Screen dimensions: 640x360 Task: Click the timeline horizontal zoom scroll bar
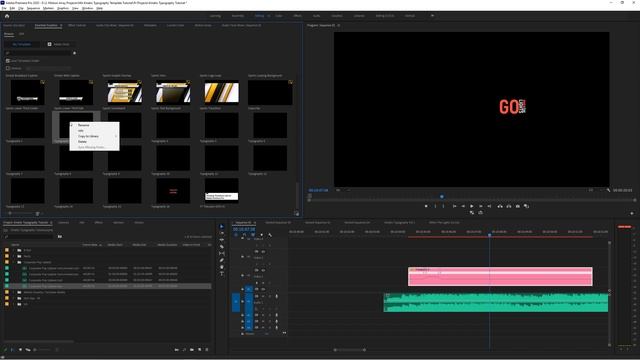[350, 349]
